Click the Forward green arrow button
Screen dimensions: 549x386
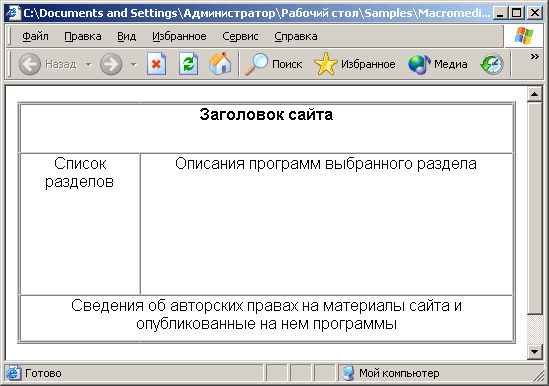tap(111, 64)
